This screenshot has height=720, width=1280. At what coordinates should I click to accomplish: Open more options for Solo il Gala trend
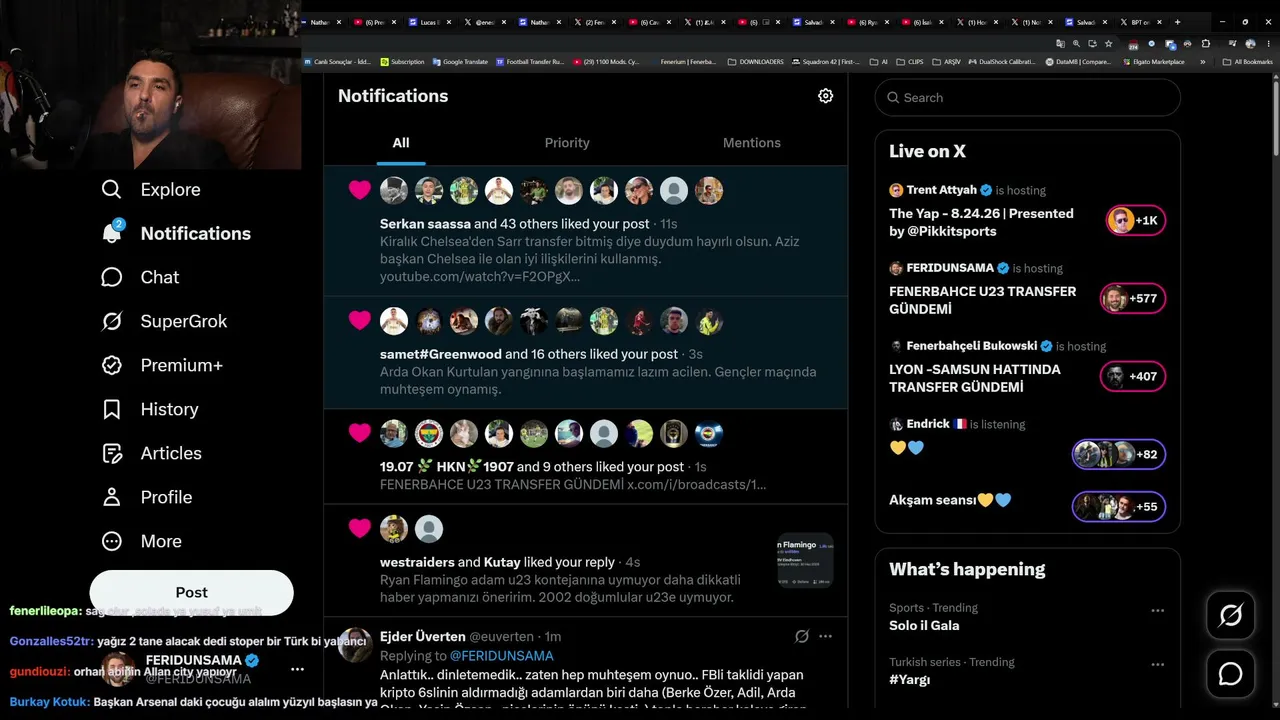(x=1157, y=610)
